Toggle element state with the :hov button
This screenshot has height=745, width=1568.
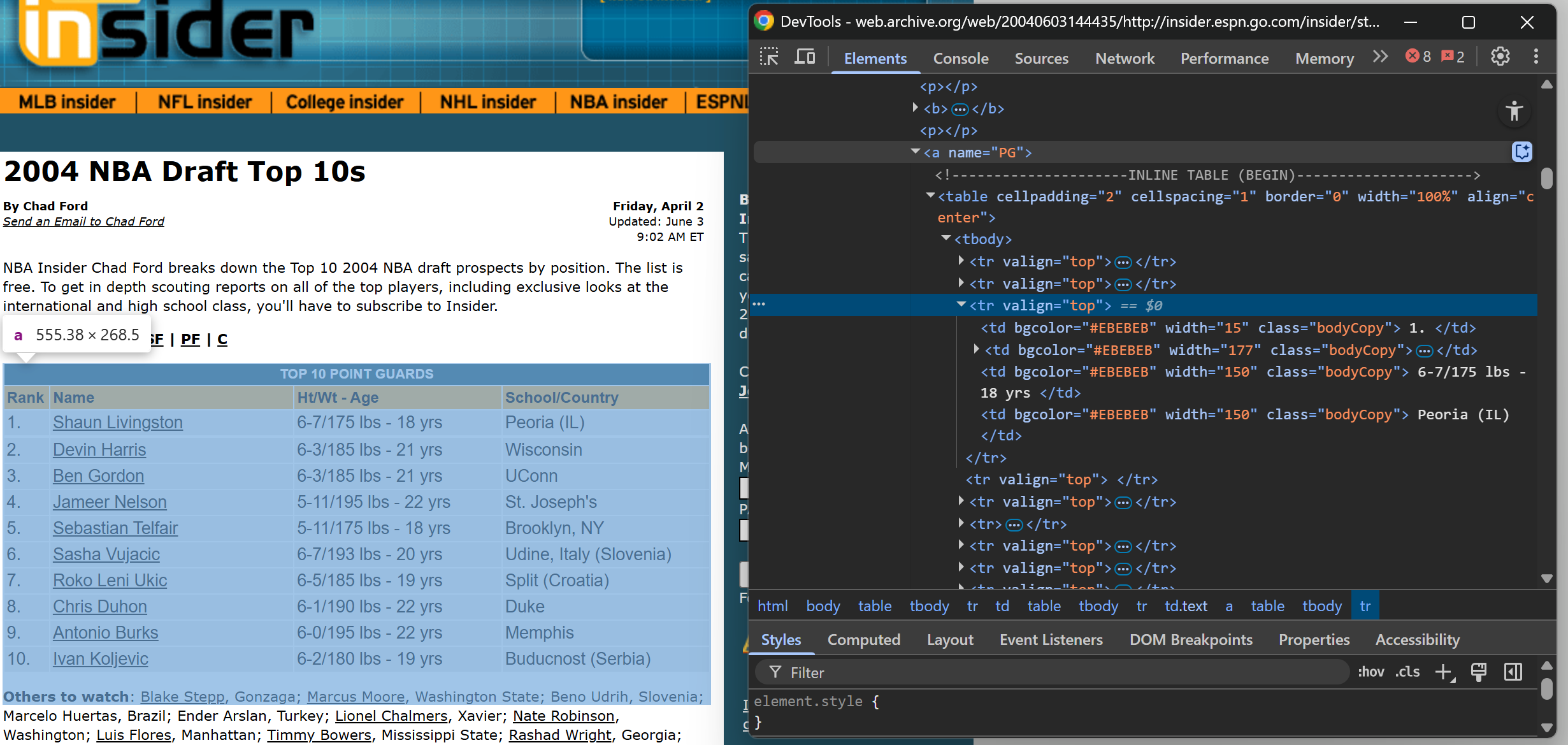click(x=1371, y=672)
